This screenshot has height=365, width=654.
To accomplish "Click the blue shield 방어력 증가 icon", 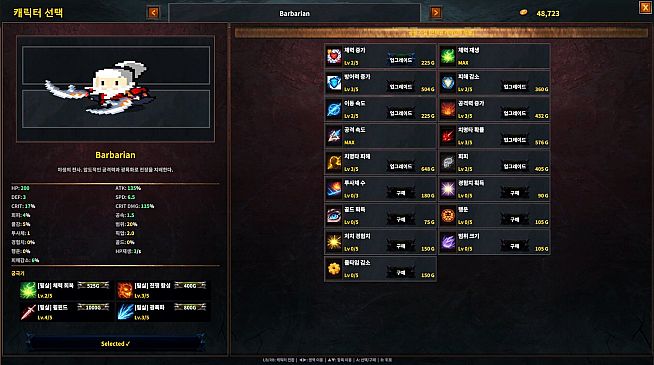I will (334, 83).
